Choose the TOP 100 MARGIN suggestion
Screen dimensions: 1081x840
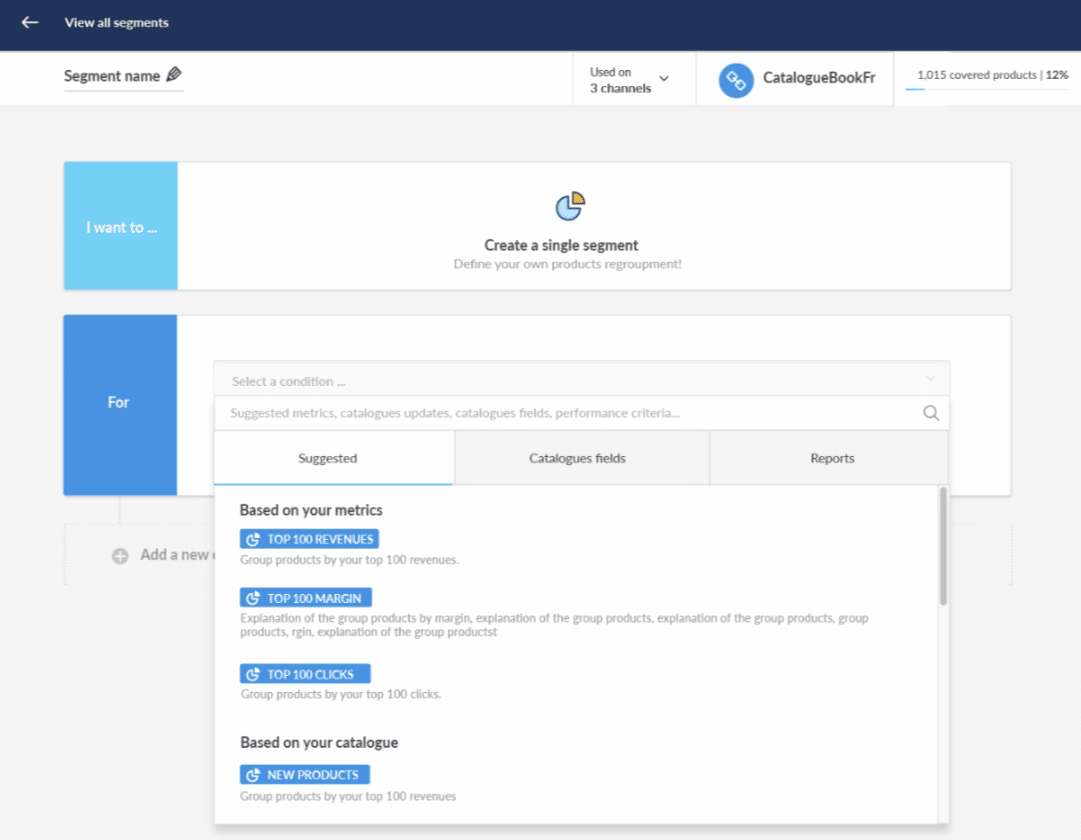tap(305, 598)
